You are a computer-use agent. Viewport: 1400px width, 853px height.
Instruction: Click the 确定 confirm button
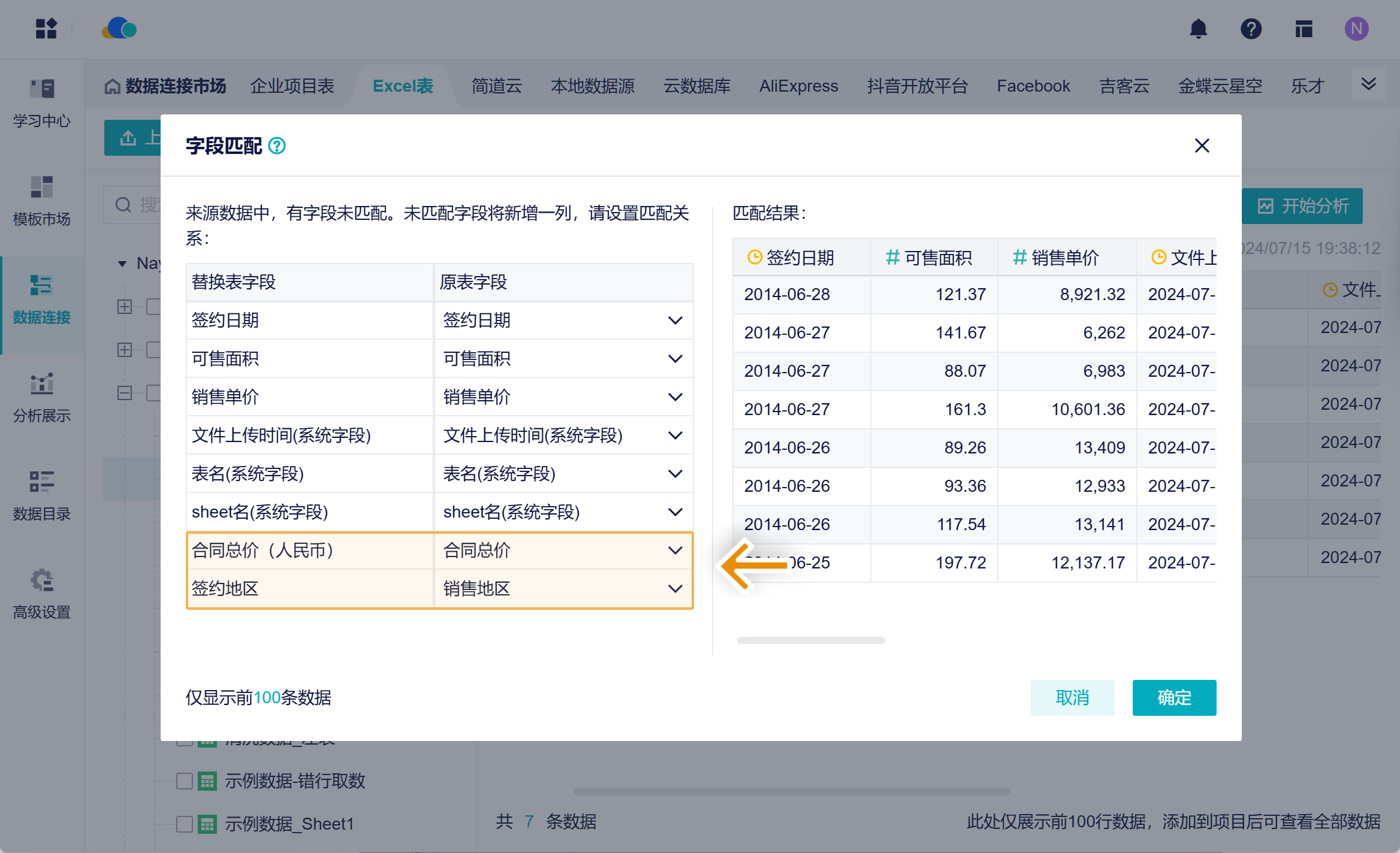(1174, 698)
